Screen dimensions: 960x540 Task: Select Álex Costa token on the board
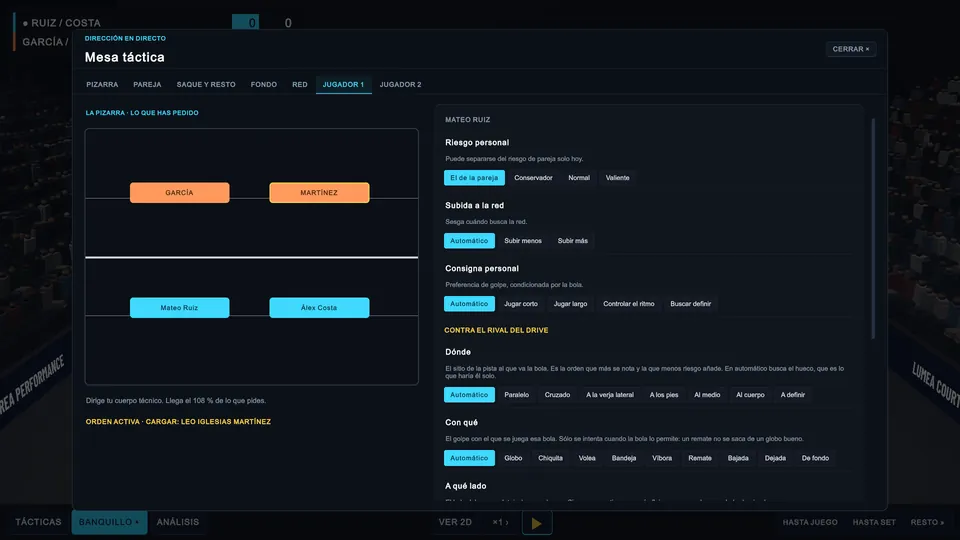(x=319, y=307)
